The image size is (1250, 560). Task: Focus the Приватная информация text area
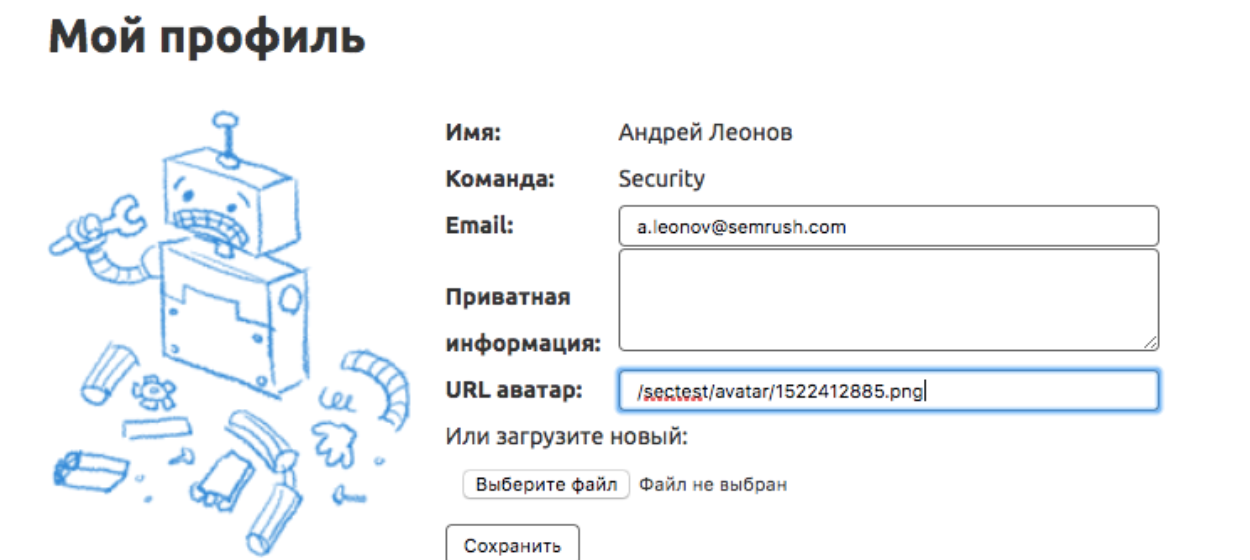(x=888, y=300)
